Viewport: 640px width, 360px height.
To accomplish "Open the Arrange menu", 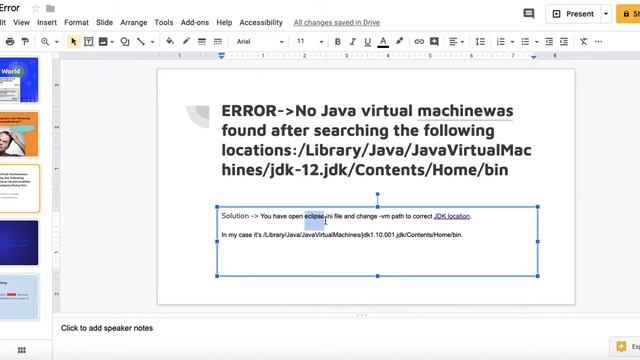I will point(133,22).
